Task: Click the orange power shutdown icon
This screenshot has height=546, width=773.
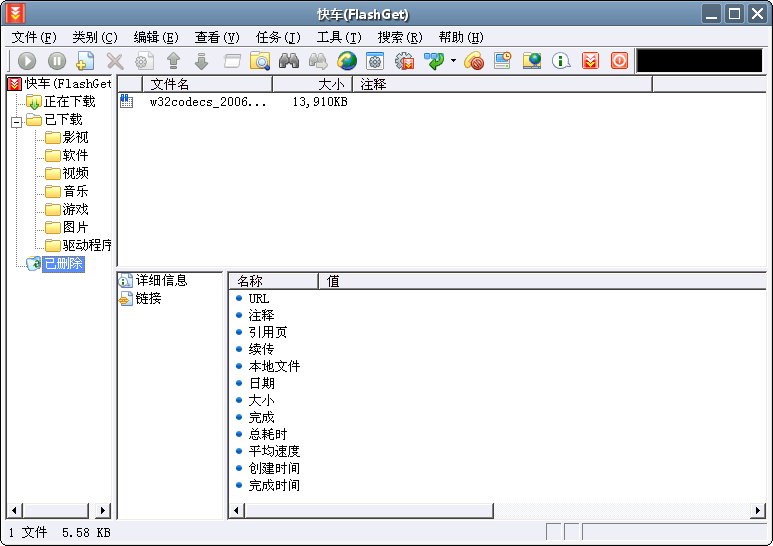Action: 619,61
